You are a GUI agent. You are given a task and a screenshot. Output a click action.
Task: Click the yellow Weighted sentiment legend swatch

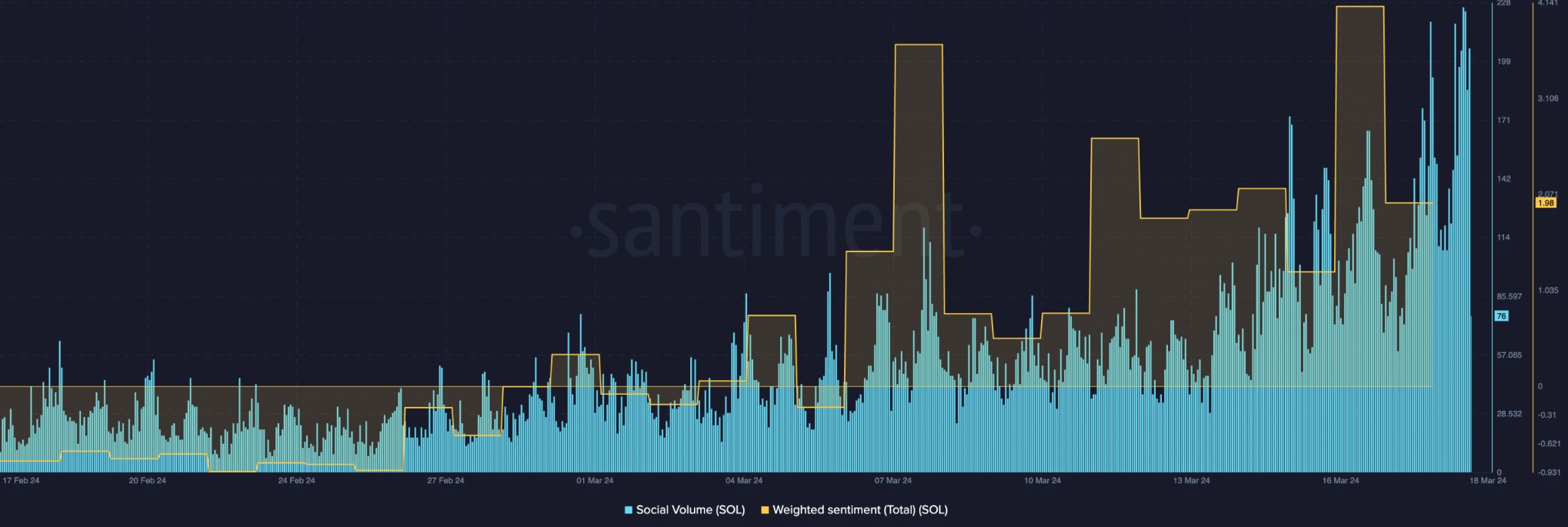coord(765,510)
